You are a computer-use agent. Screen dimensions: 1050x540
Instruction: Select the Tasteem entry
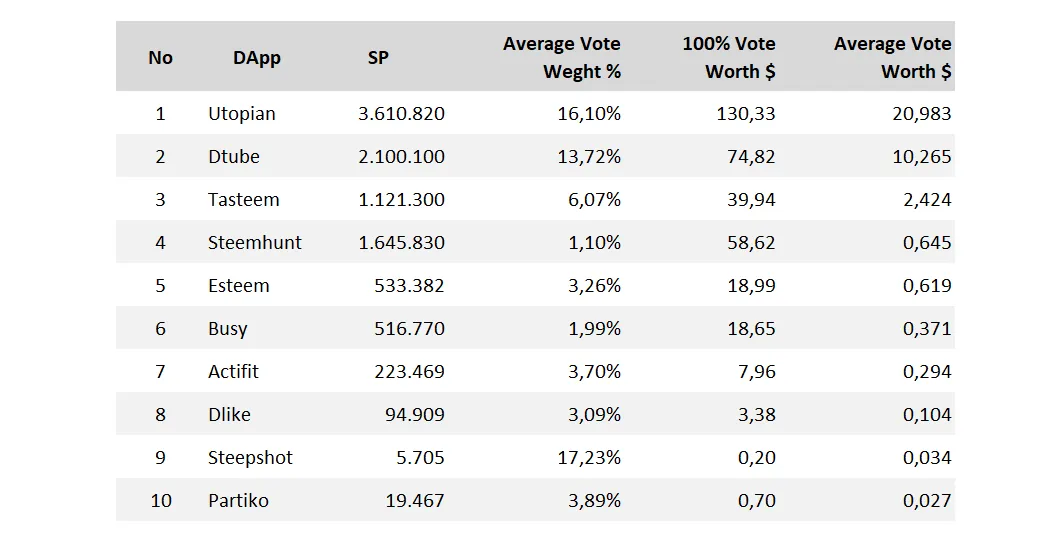click(243, 200)
